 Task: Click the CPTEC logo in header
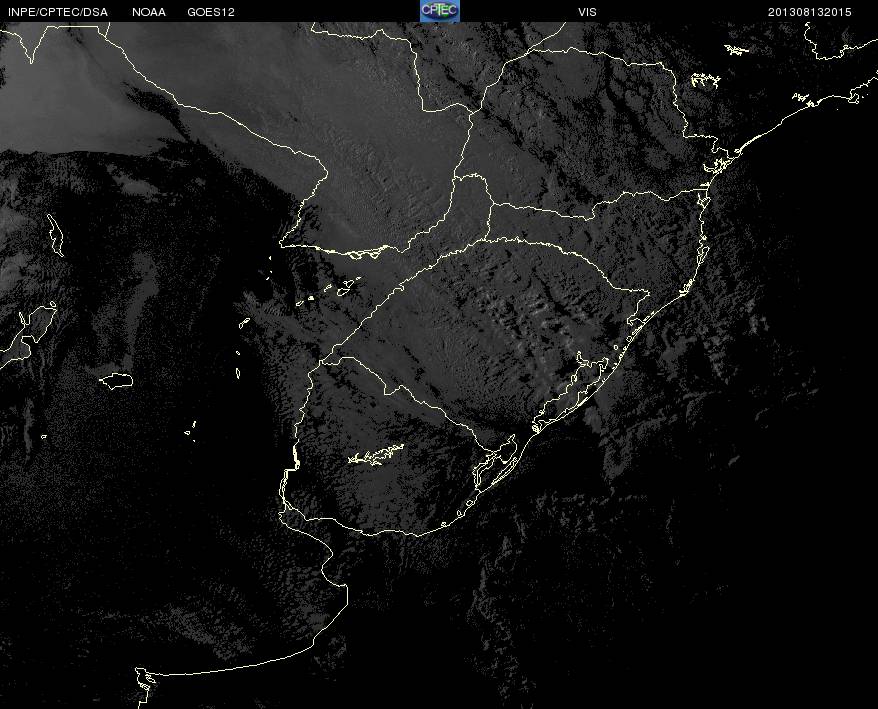coord(439,11)
